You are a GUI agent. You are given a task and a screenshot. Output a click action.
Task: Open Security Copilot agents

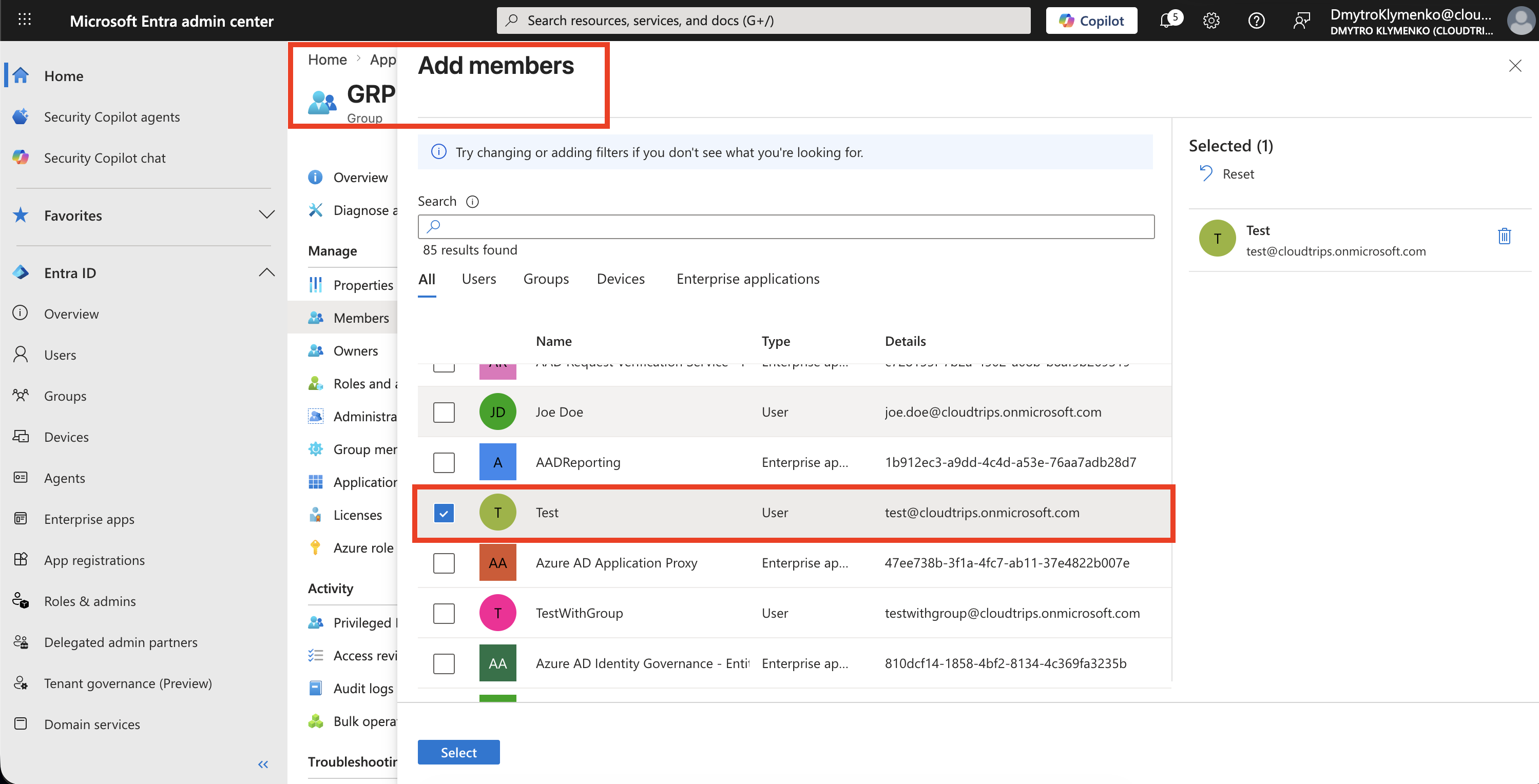coord(112,116)
